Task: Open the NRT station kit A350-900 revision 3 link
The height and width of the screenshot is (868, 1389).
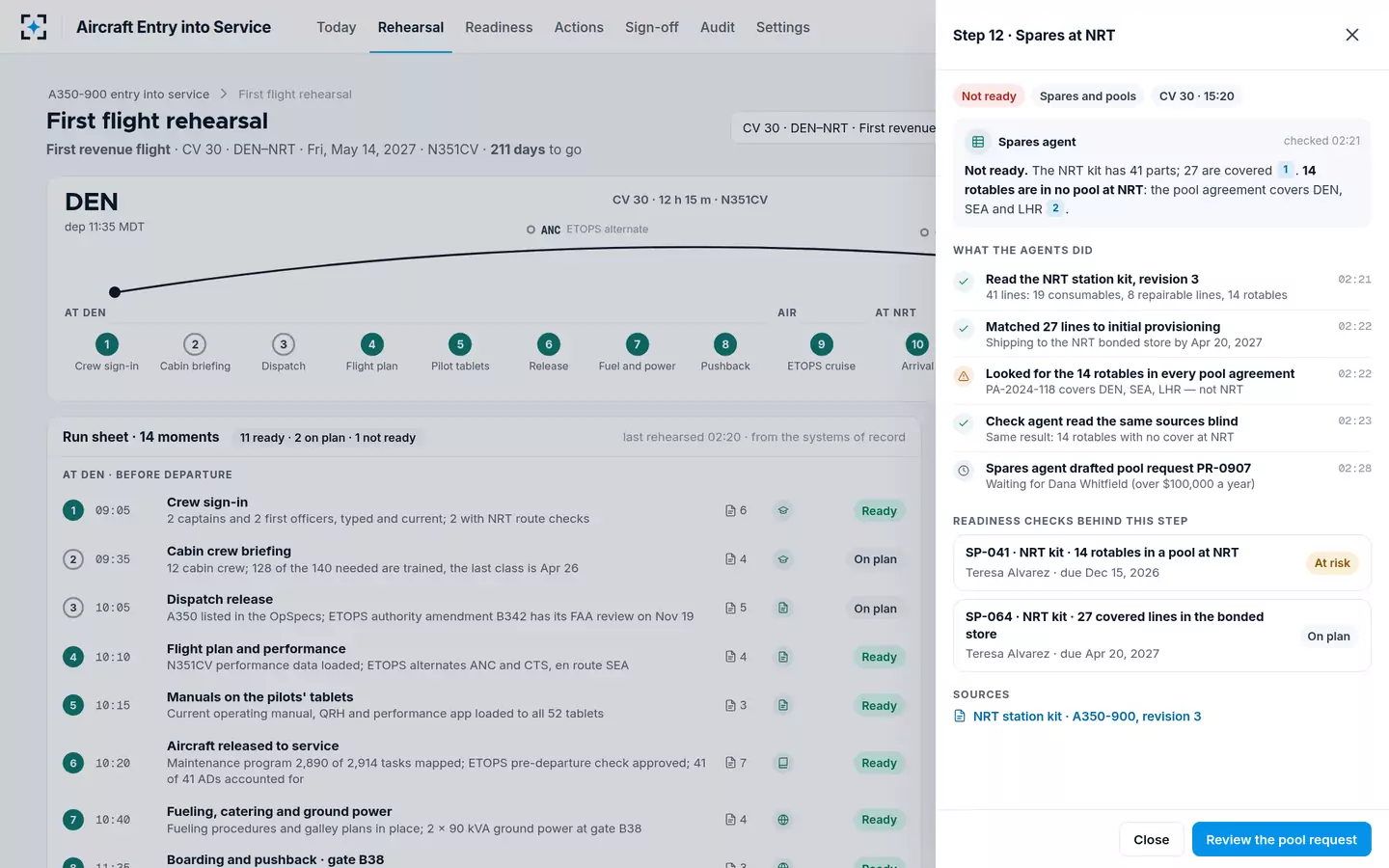Action: click(x=1087, y=717)
